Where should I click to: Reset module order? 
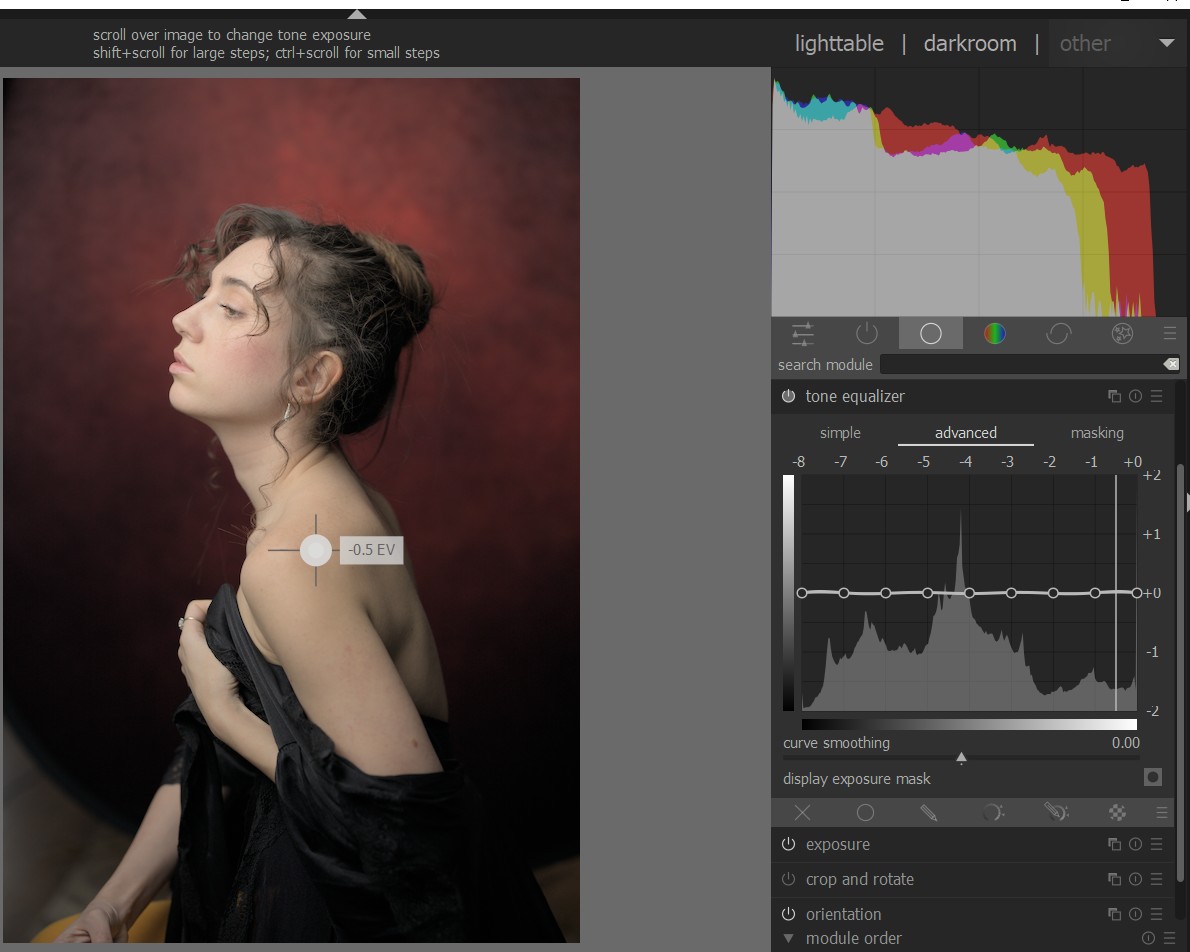[x=1148, y=938]
